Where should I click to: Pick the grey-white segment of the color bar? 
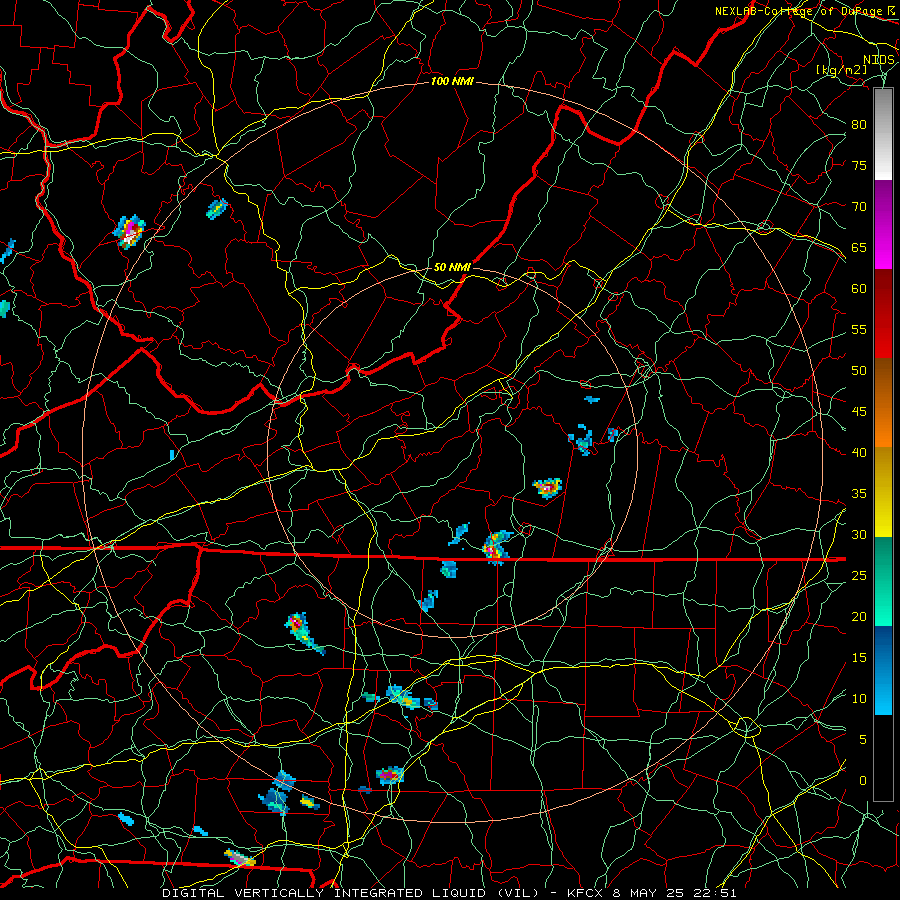click(x=883, y=134)
